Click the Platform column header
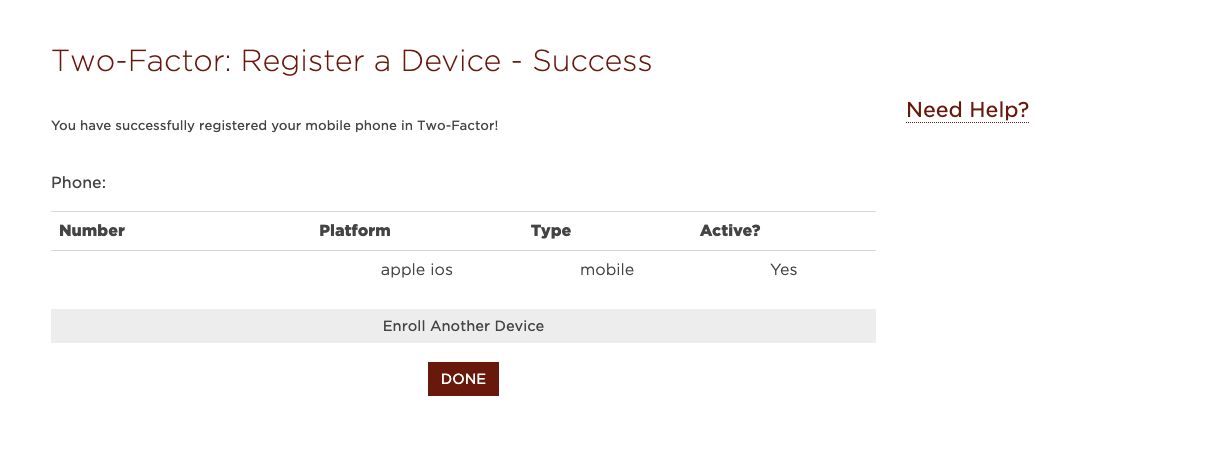Viewport: 1230px width, 469px height. tap(355, 231)
